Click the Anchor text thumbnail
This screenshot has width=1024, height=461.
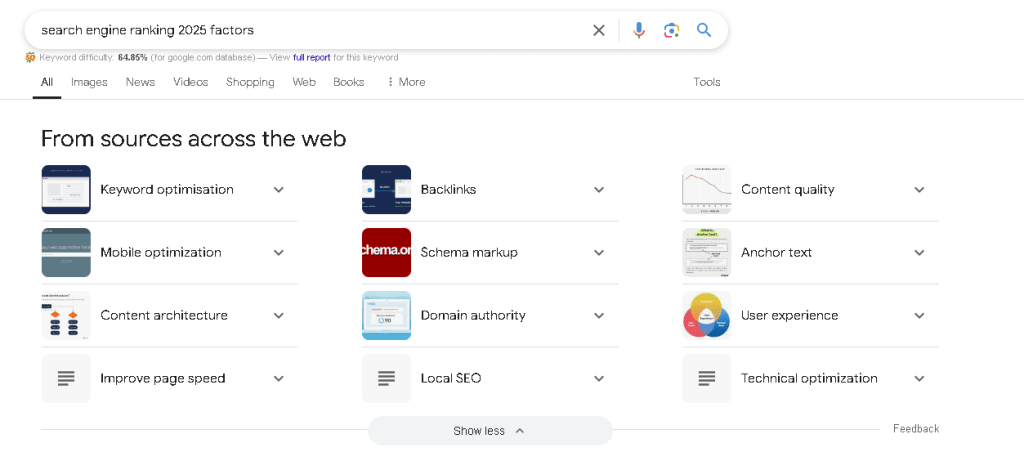(x=707, y=252)
